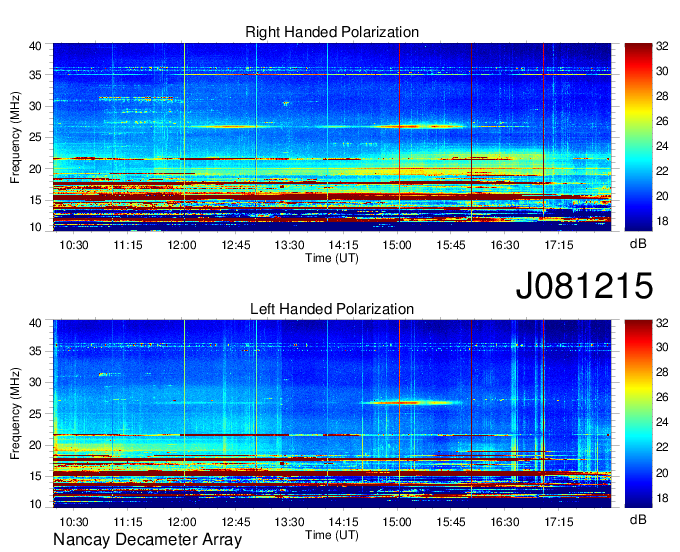The image size is (680, 552).
Task: Click the bottom plot's "Time (UT)" axis label
Action: (332, 535)
